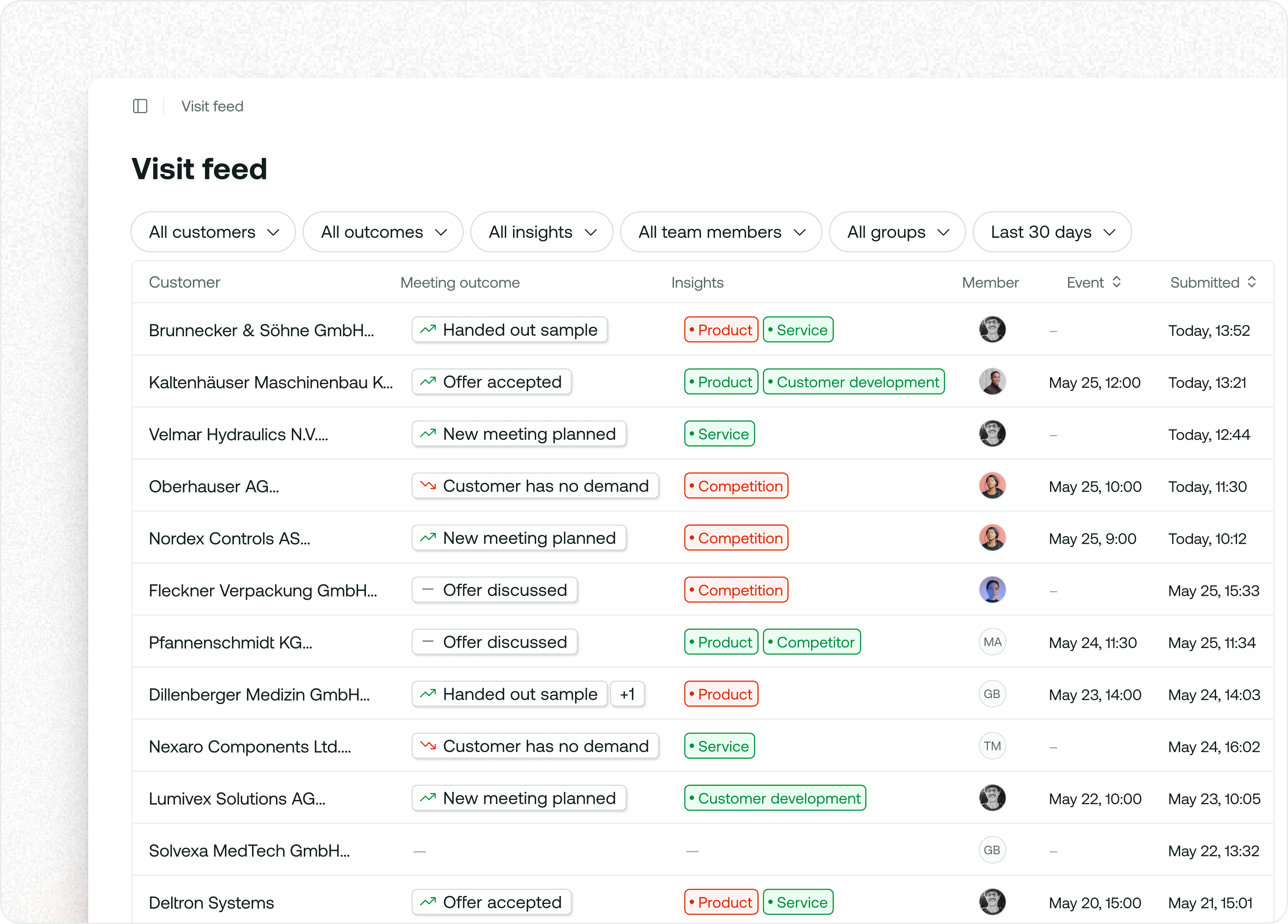
Task: Open Kaltenhäuser Maschinenbau customer
Action: tap(271, 382)
